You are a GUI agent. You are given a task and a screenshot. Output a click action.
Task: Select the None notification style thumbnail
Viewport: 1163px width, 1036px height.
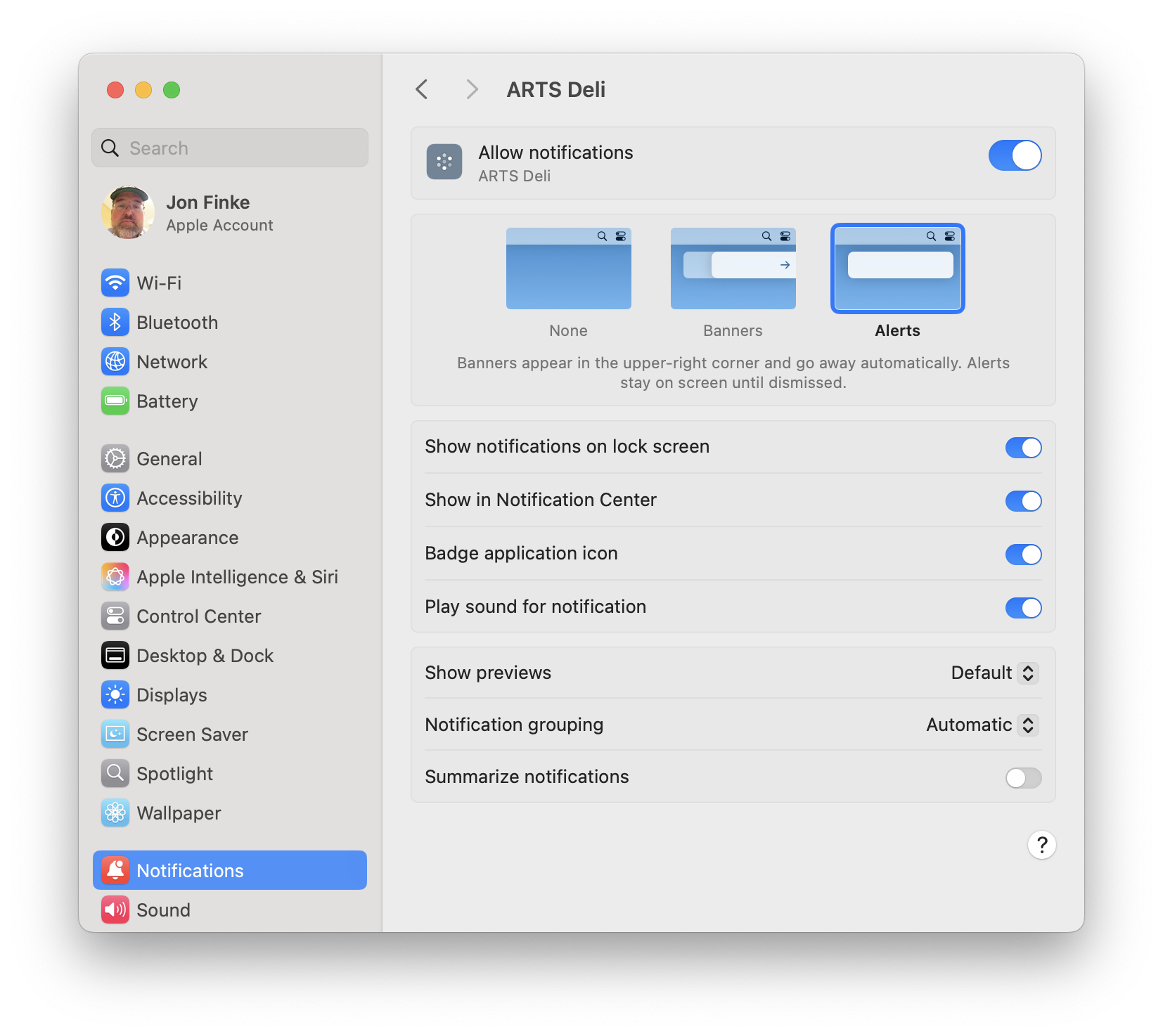pos(569,268)
